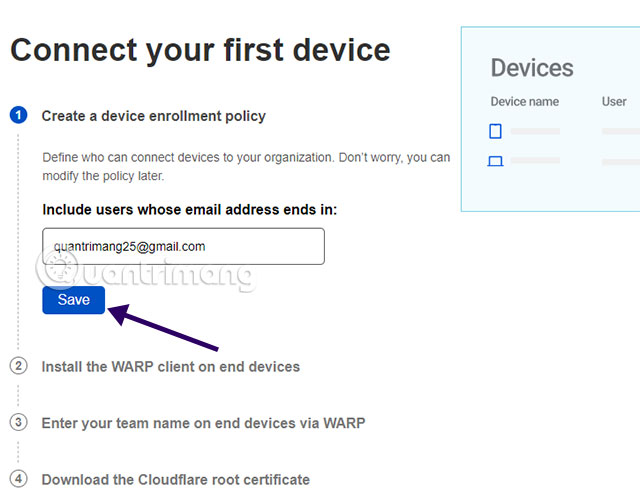Click the step 1 number circle

click(19, 116)
